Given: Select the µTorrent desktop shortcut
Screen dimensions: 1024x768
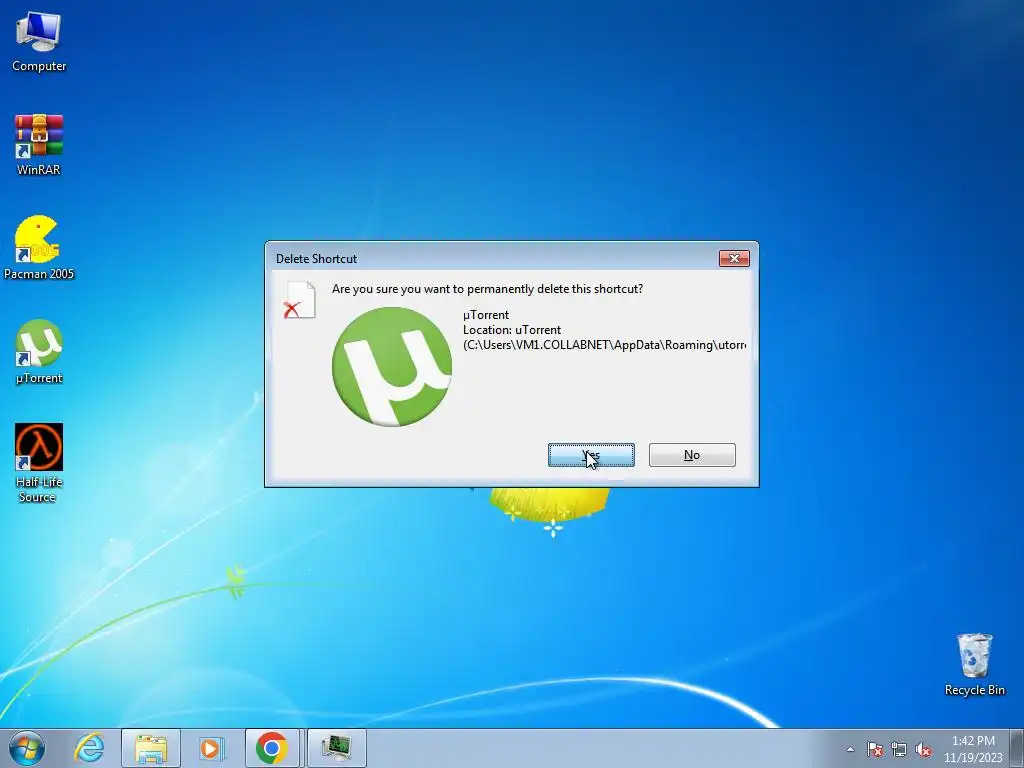Looking at the screenshot, I should [39, 352].
